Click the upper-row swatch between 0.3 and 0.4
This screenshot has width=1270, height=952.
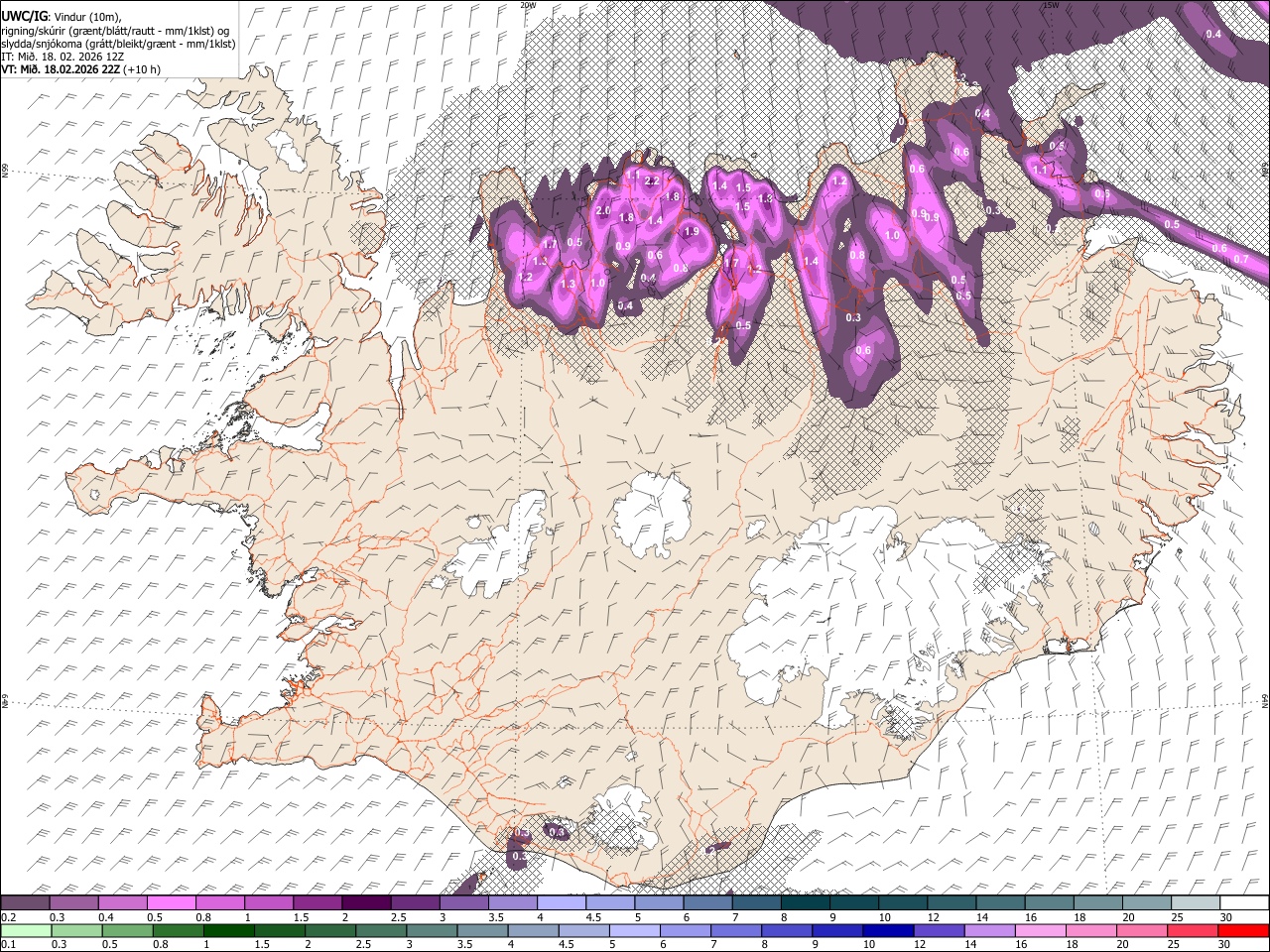(73, 902)
